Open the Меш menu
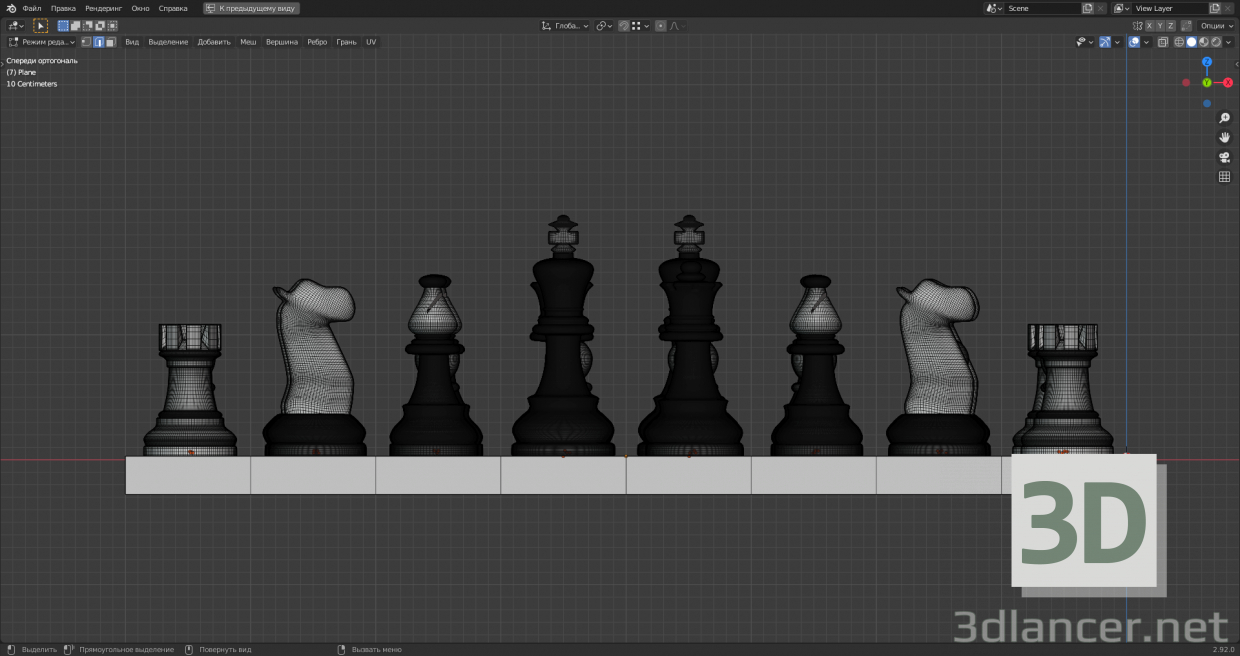Image resolution: width=1240 pixels, height=656 pixels. pos(247,42)
